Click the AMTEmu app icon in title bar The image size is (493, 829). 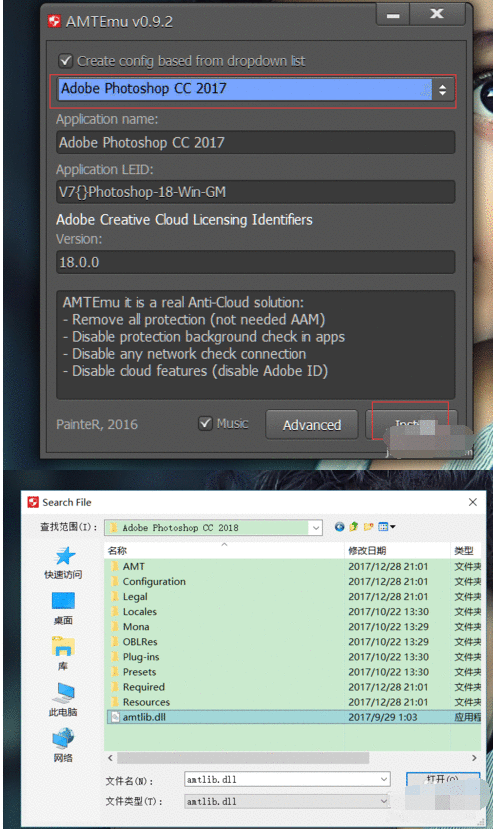pyautogui.click(x=54, y=21)
